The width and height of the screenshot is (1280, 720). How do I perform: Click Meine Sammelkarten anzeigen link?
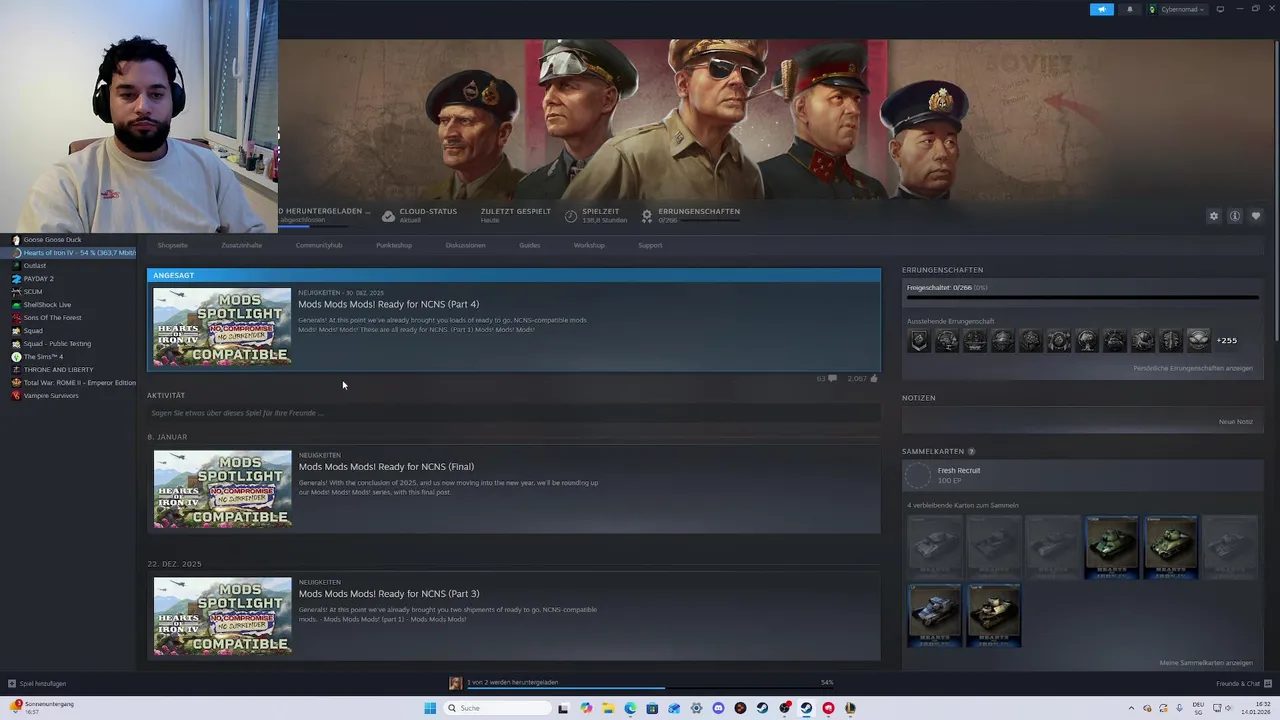click(x=1206, y=663)
